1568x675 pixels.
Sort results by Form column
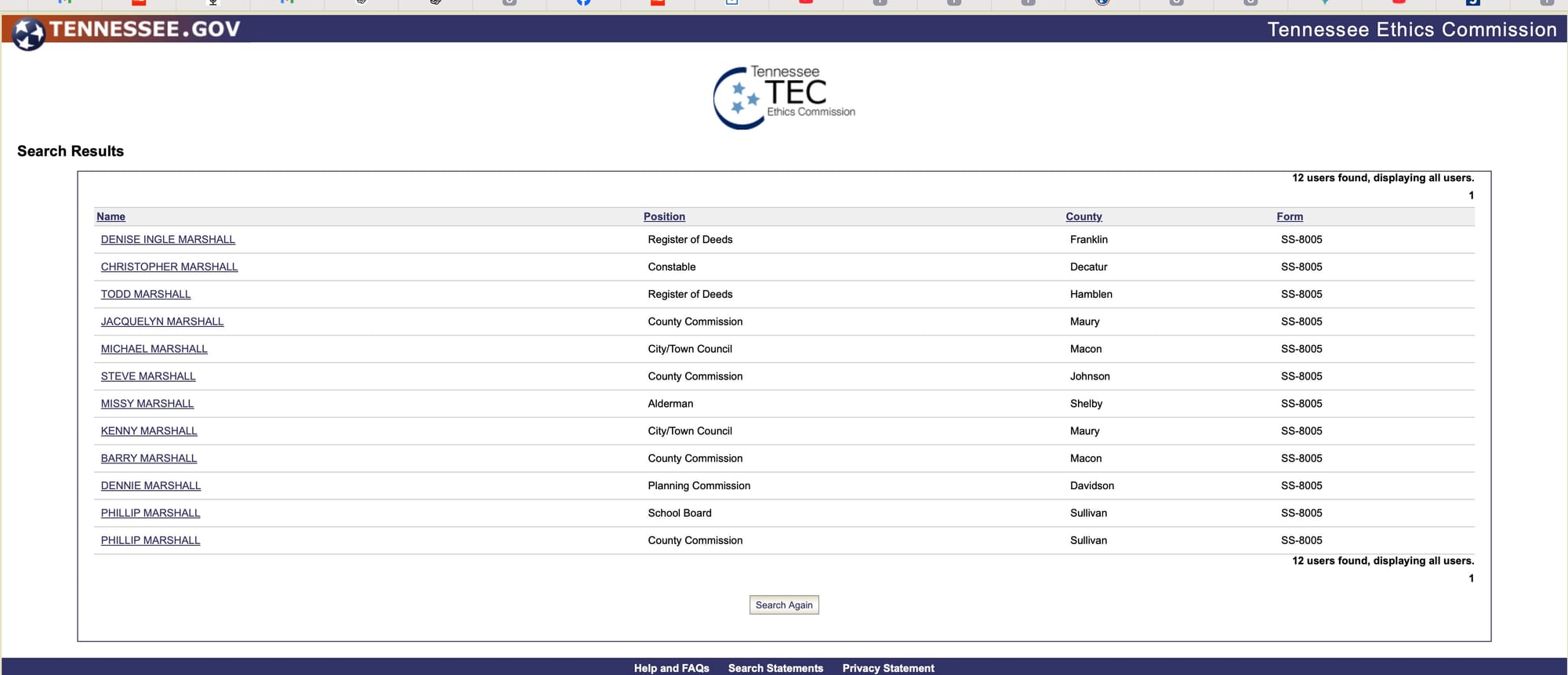[x=1289, y=216]
